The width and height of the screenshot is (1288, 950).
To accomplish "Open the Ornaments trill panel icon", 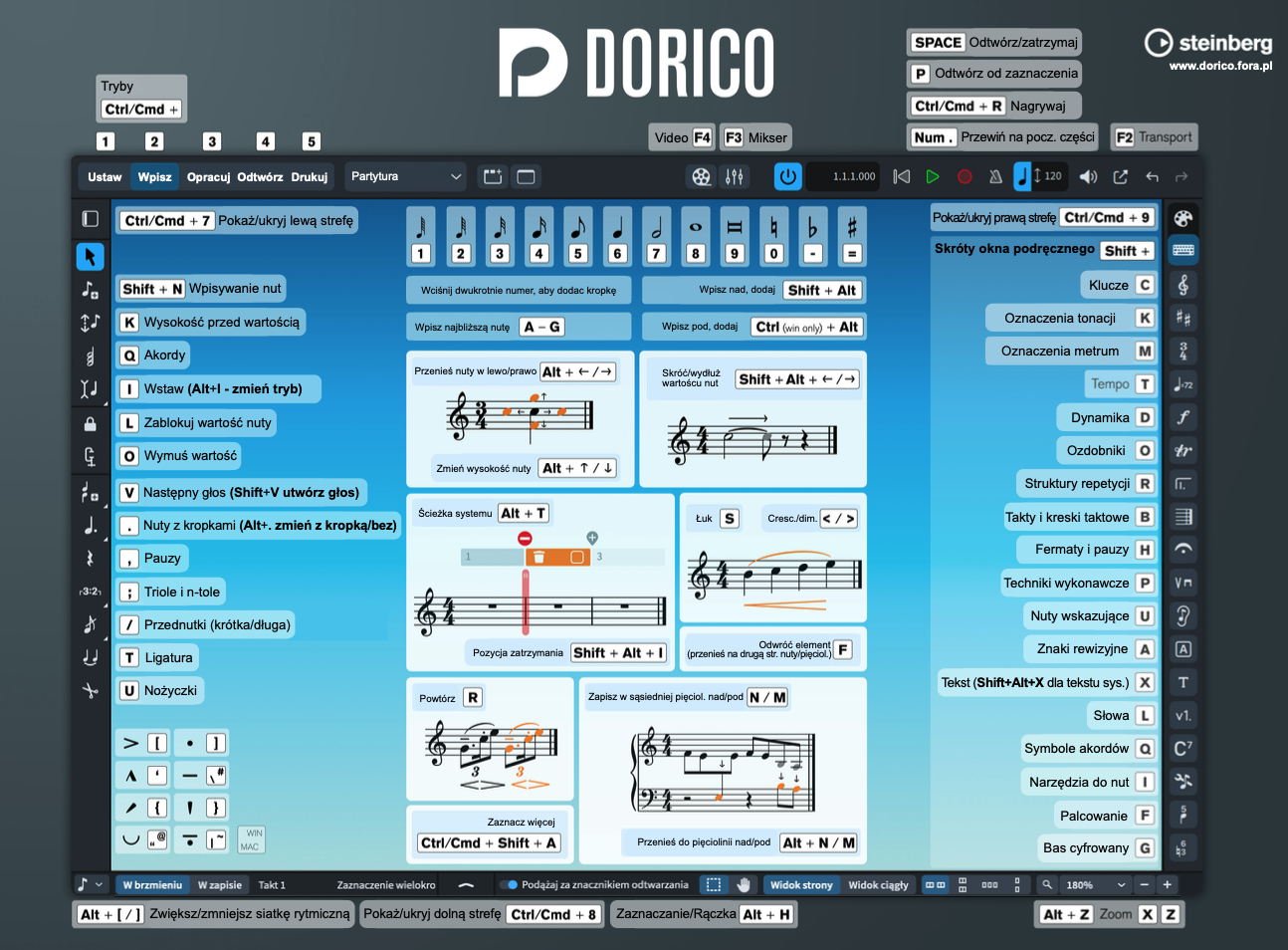I will [x=1182, y=450].
